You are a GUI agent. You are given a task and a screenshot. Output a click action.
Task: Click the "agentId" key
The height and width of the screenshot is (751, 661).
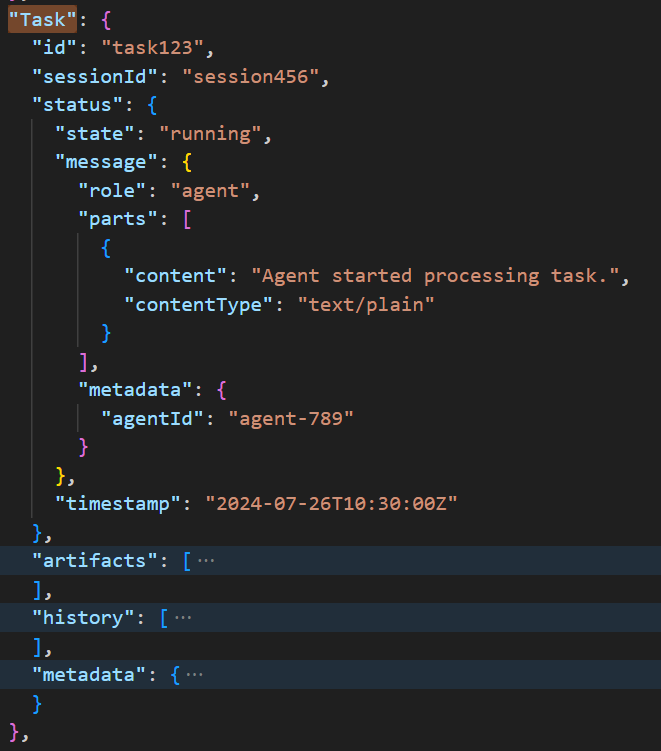click(153, 417)
